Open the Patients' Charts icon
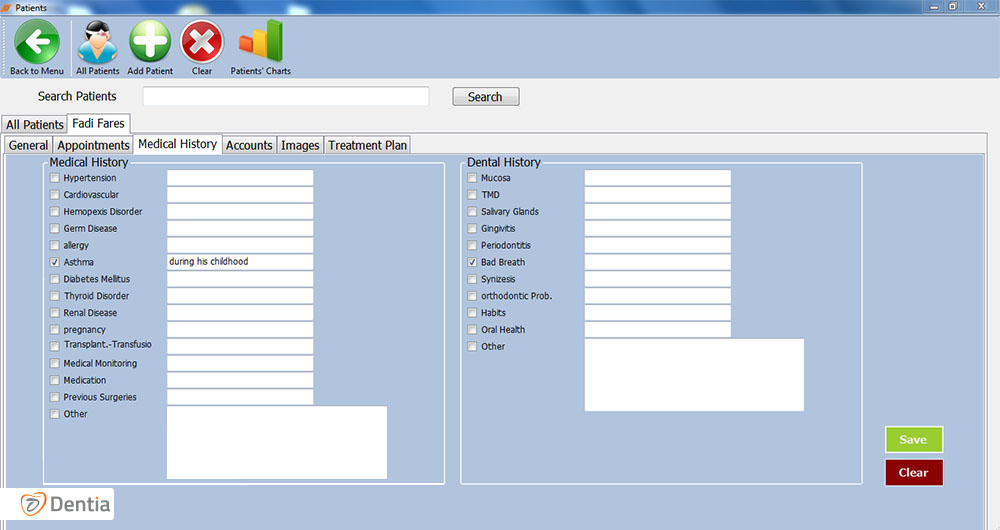Viewport: 1000px width, 530px height. pos(260,42)
